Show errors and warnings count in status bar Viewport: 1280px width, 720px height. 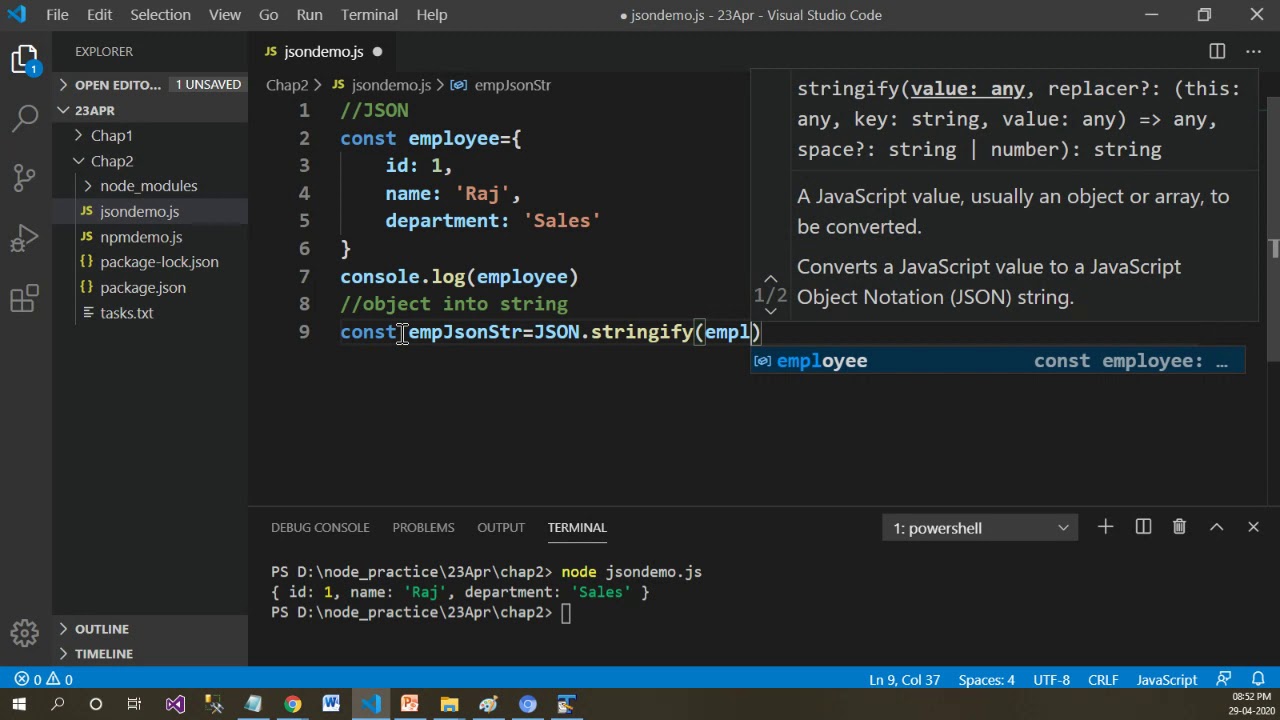pyautogui.click(x=42, y=680)
